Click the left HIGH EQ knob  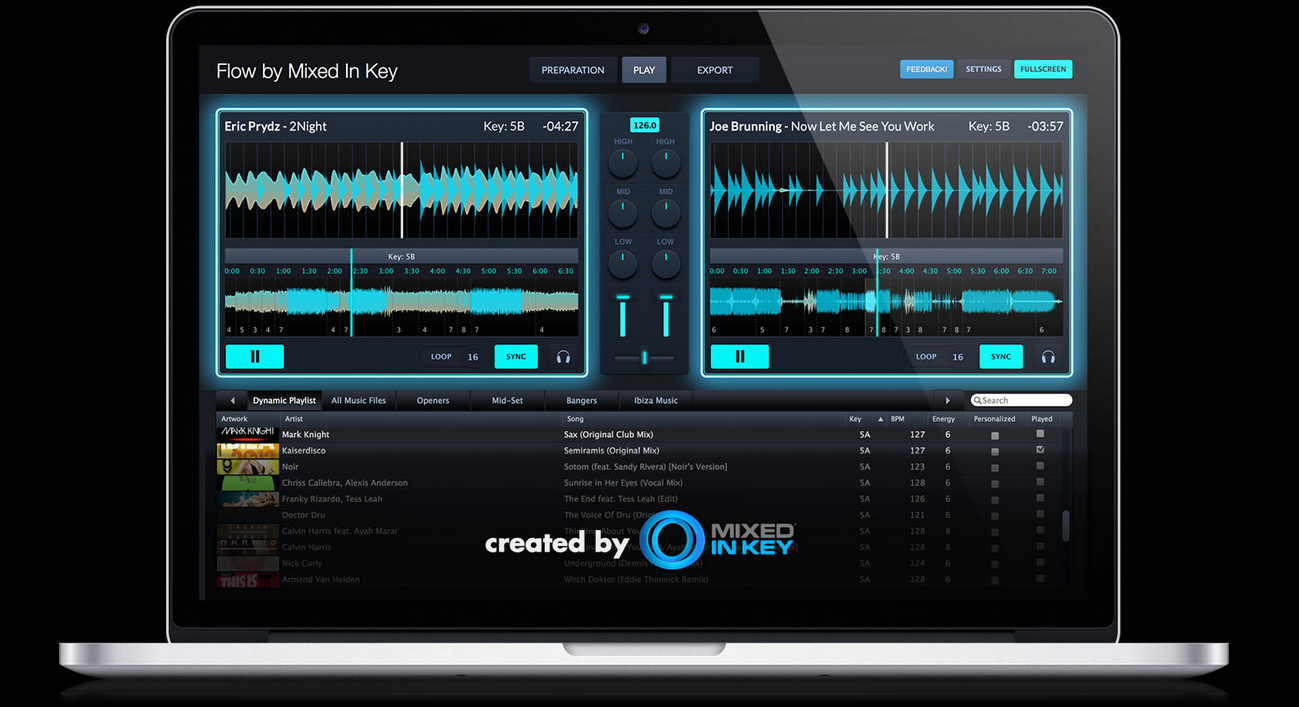tap(623, 163)
